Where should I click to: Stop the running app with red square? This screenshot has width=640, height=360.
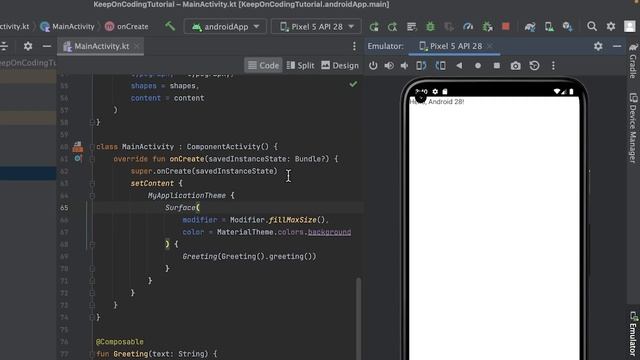(506, 27)
